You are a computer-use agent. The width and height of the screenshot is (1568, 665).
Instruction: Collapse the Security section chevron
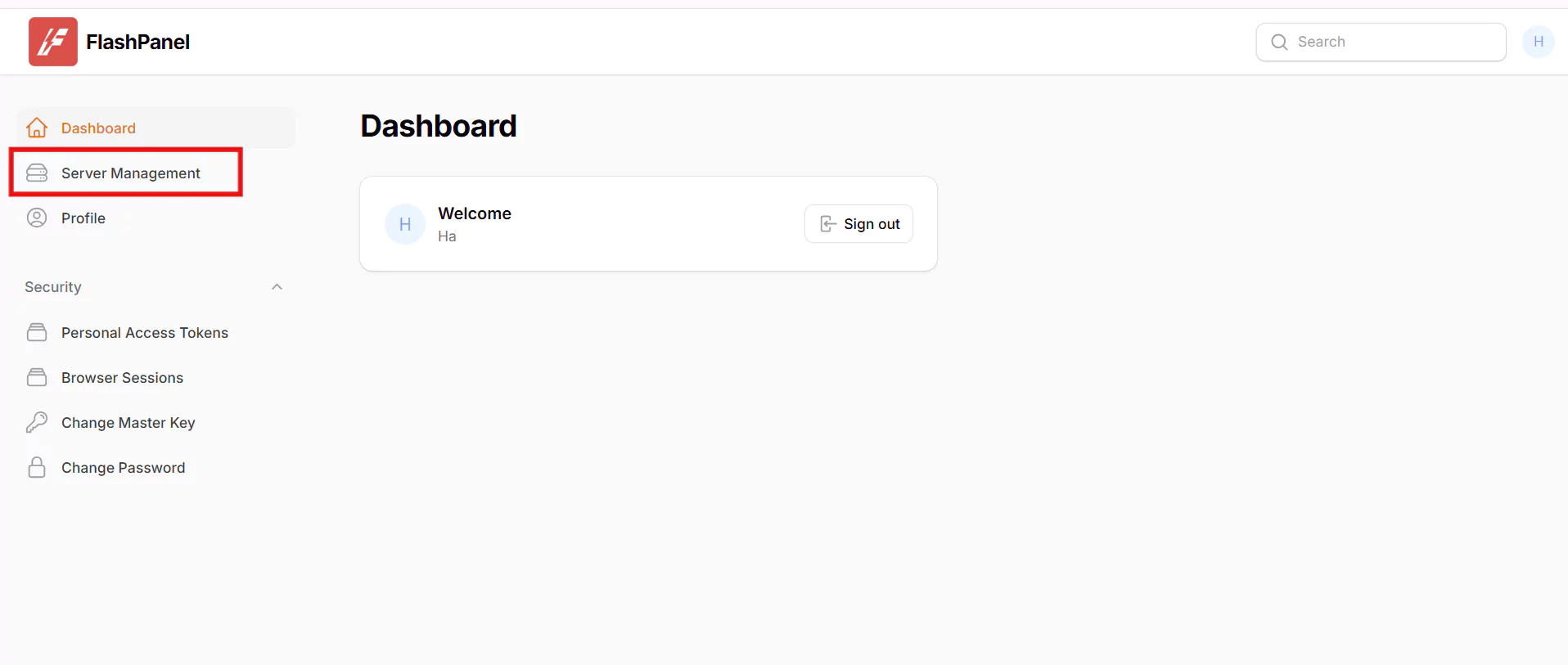tap(277, 287)
